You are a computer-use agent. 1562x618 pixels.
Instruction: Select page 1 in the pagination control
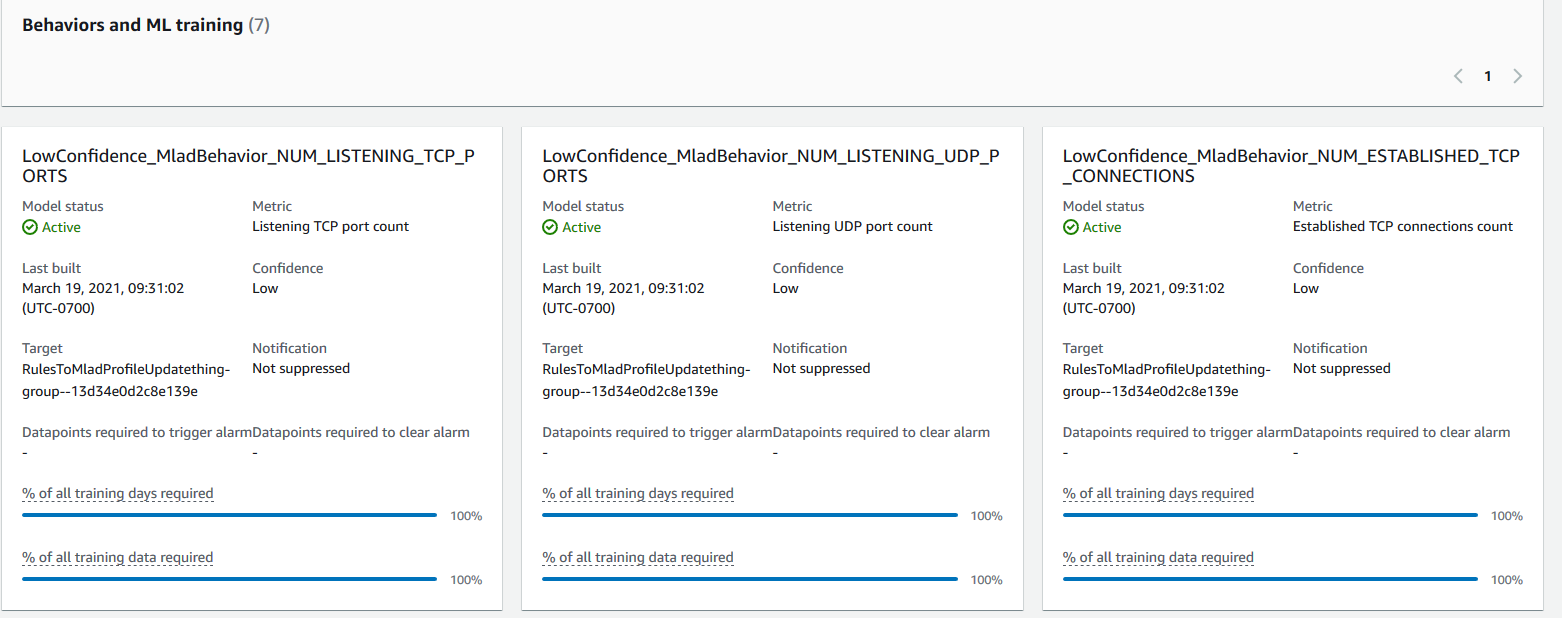1488,75
